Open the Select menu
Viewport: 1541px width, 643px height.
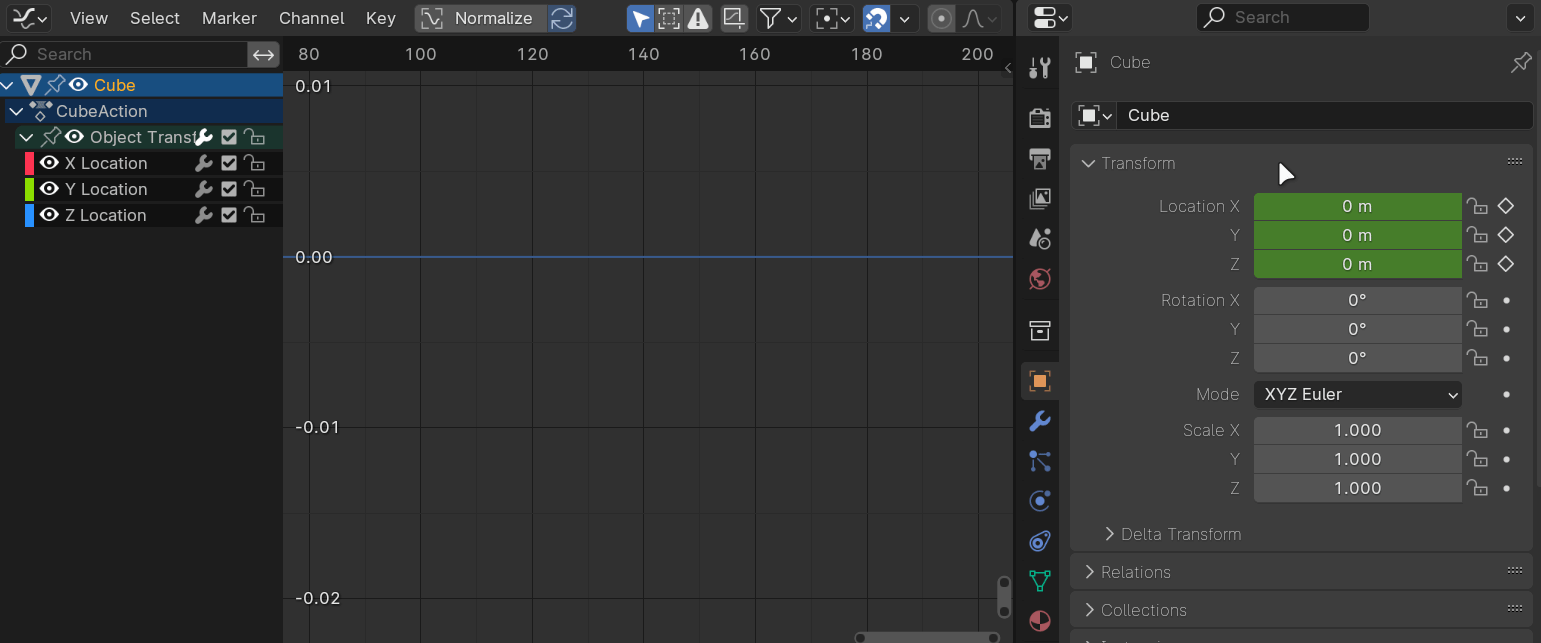[x=155, y=18]
